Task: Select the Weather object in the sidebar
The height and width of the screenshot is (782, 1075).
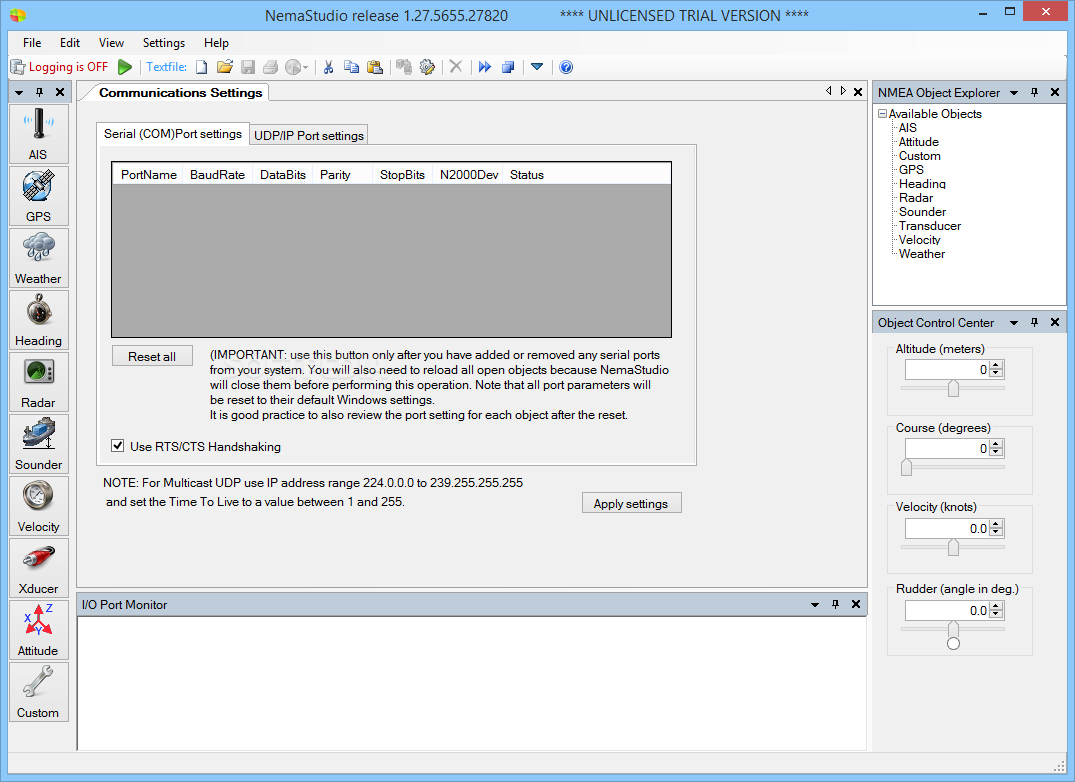Action: click(x=38, y=258)
